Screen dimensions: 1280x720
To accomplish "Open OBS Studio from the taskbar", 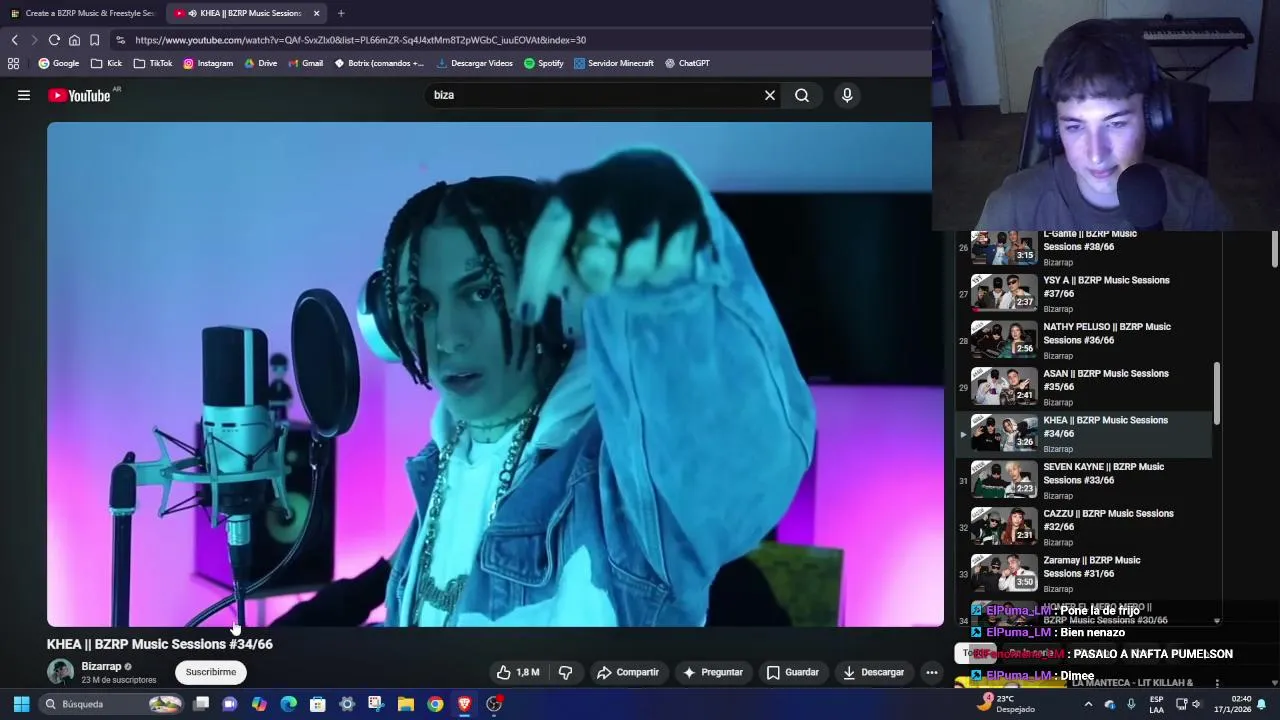I will click(494, 704).
